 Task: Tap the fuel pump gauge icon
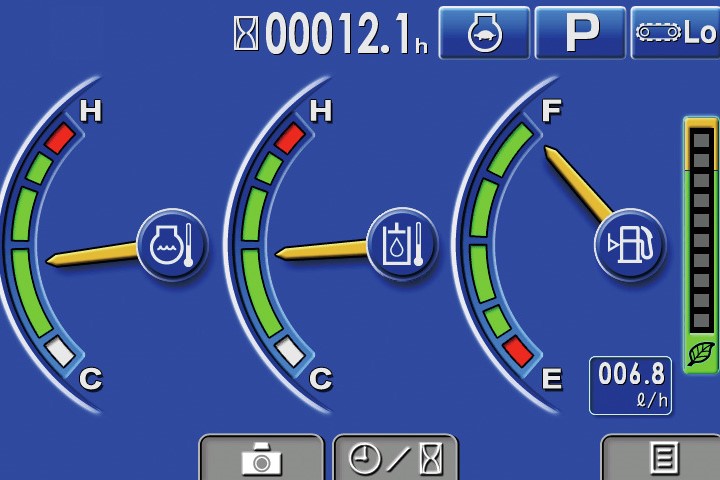click(630, 244)
